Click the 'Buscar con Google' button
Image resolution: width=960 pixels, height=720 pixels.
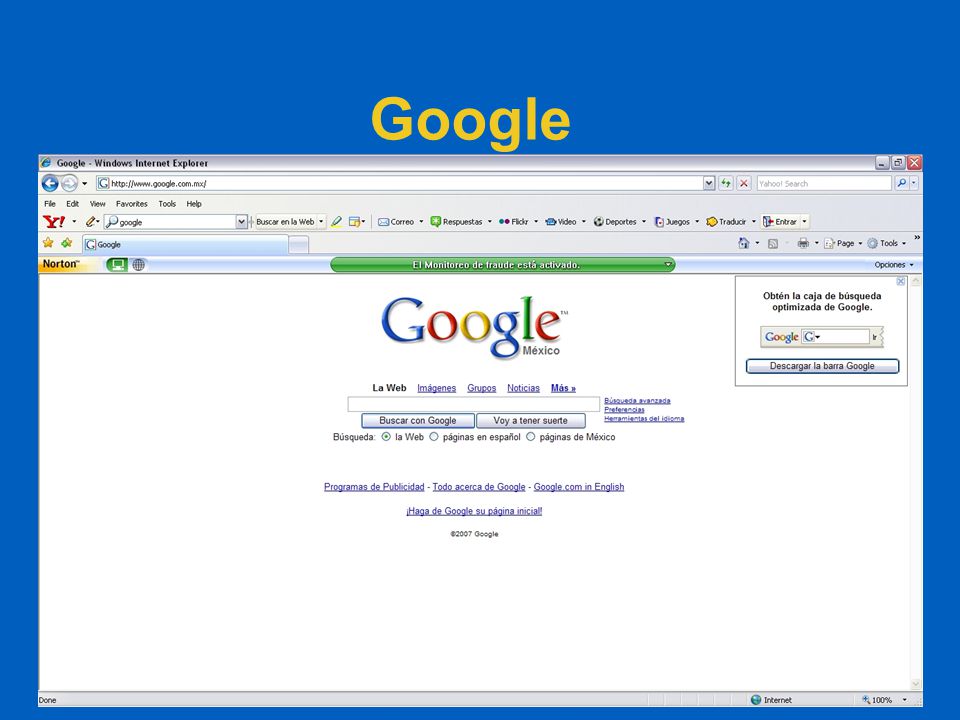pos(418,421)
